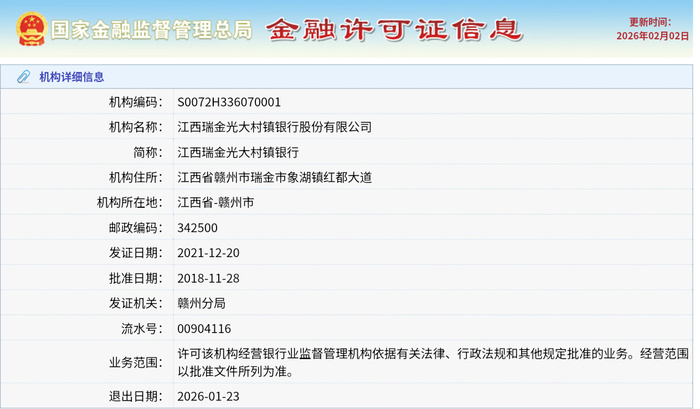The height and width of the screenshot is (409, 700).
Task: Click the 国家金融监督管理总局 header title
Action: 151,30
